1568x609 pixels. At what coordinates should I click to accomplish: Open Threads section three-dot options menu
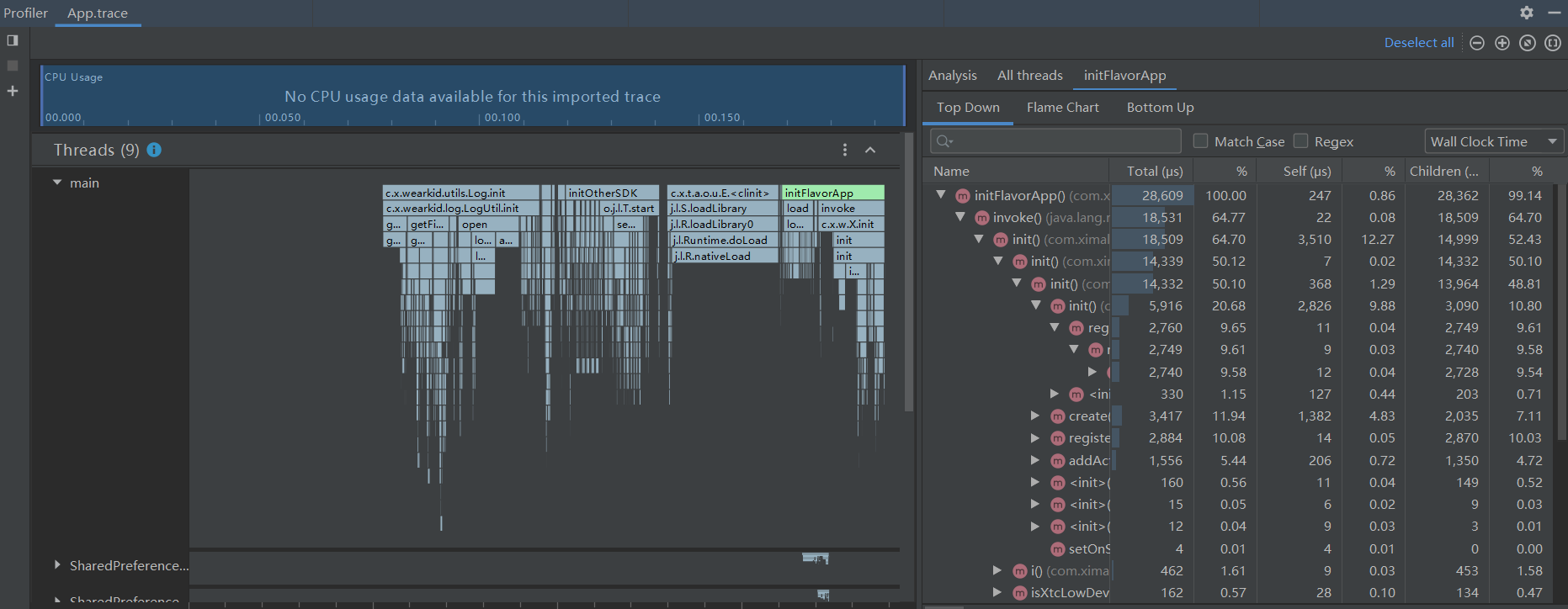(x=845, y=150)
